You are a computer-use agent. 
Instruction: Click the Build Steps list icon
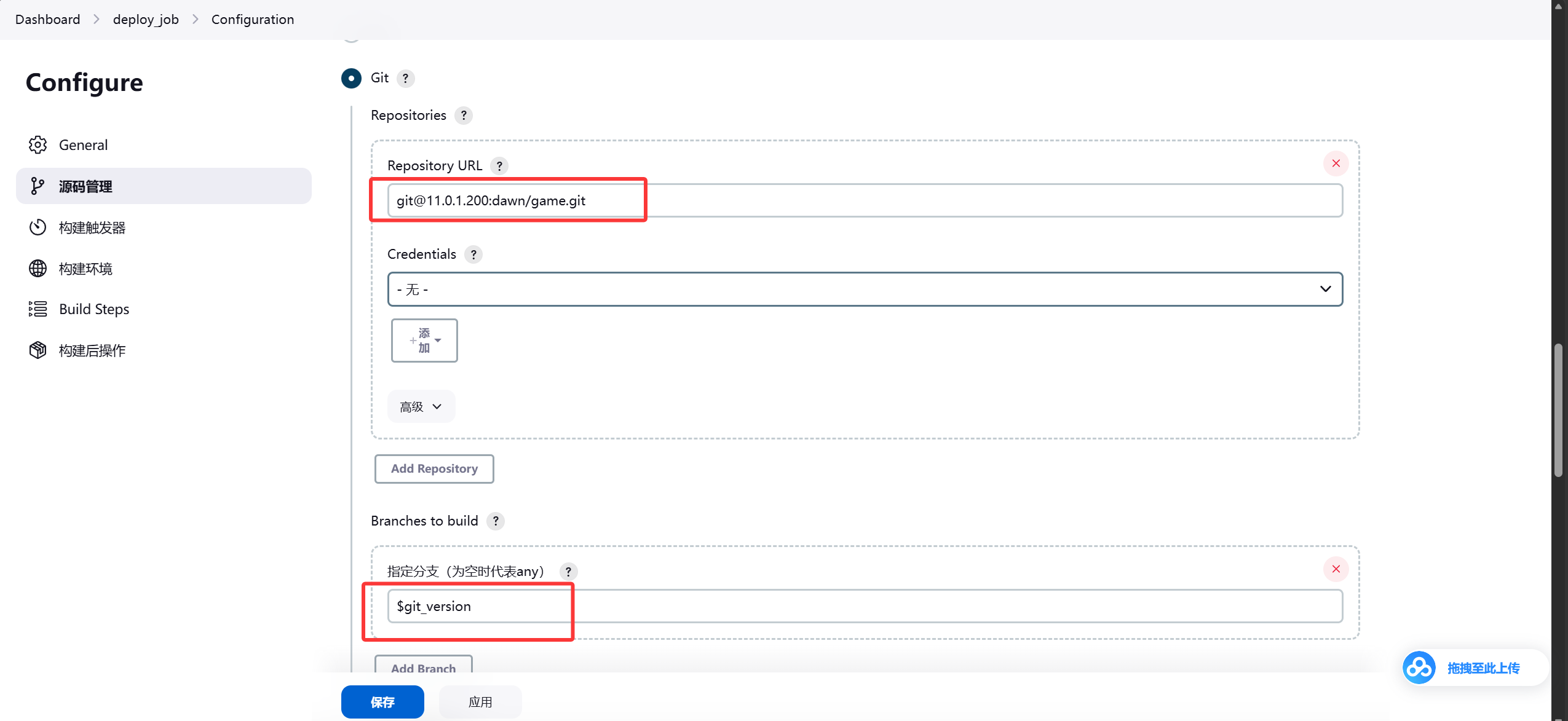[38, 309]
